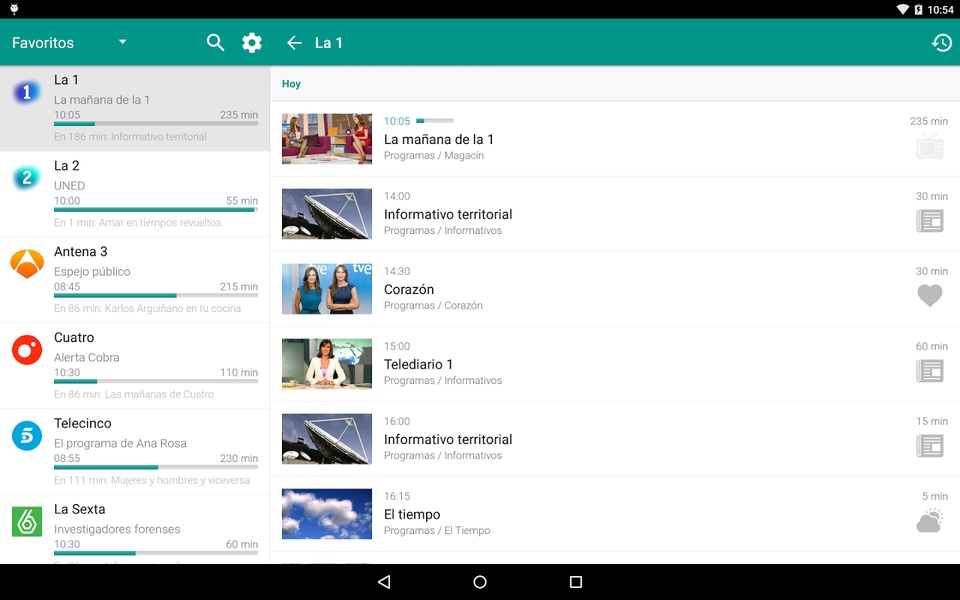This screenshot has height=600, width=960.
Task: Tap the La 1 channel logo
Action: coord(26,92)
